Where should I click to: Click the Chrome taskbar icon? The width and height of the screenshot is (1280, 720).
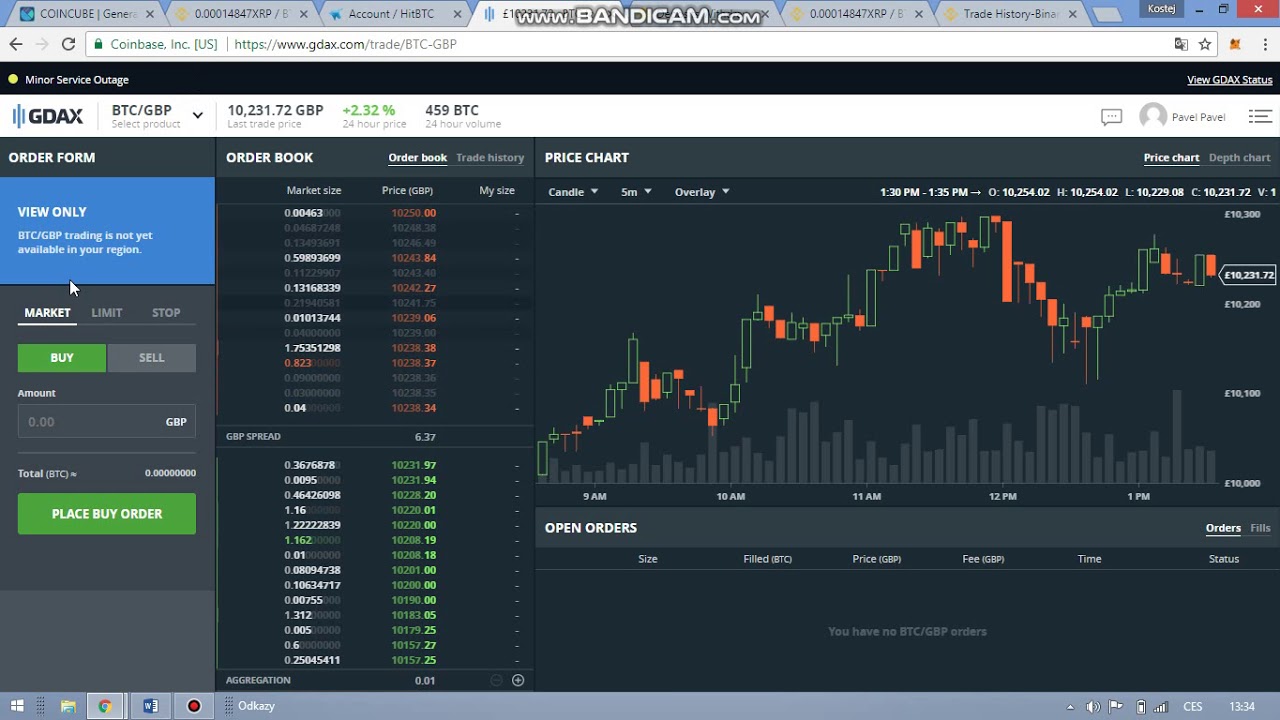coord(105,706)
